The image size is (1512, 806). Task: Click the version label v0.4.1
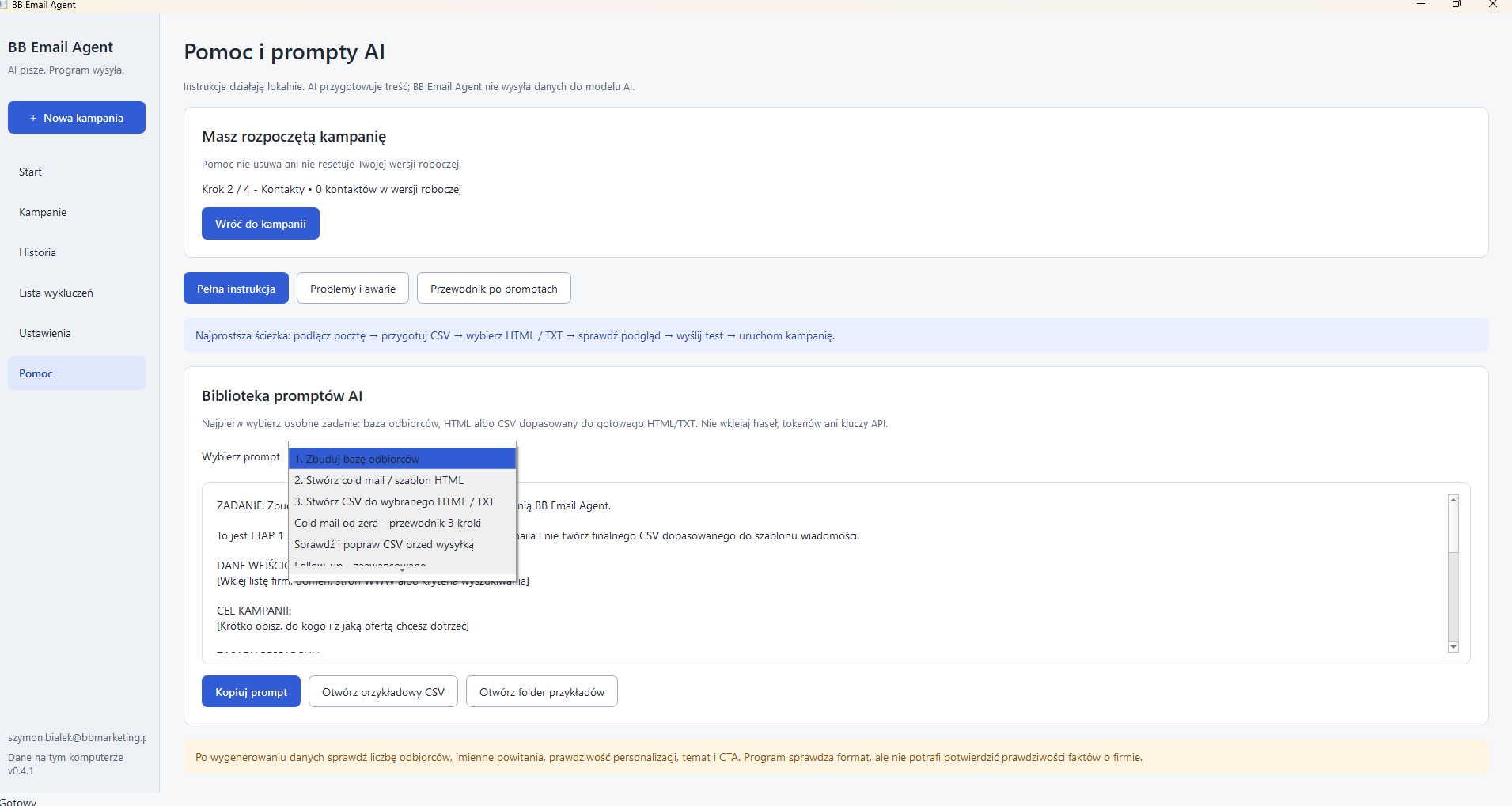click(x=21, y=771)
